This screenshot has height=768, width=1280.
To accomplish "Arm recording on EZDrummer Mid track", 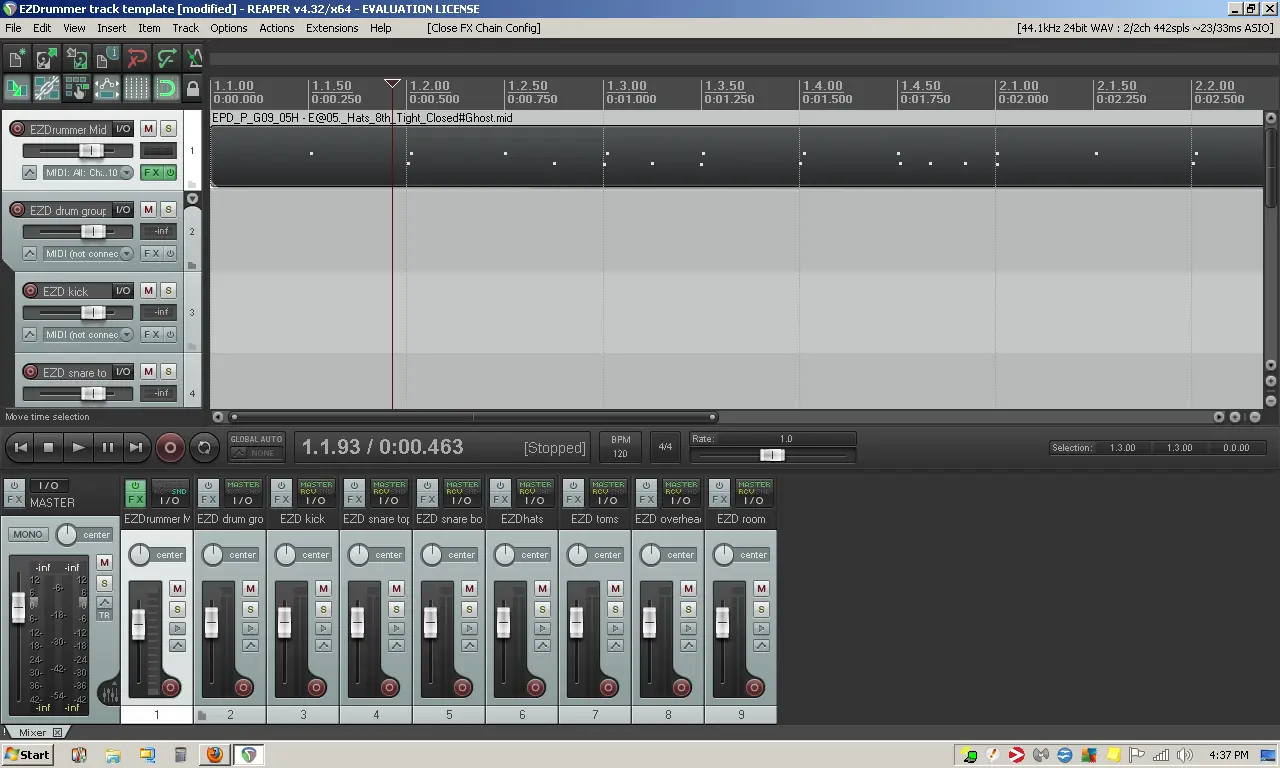I will [x=17, y=129].
